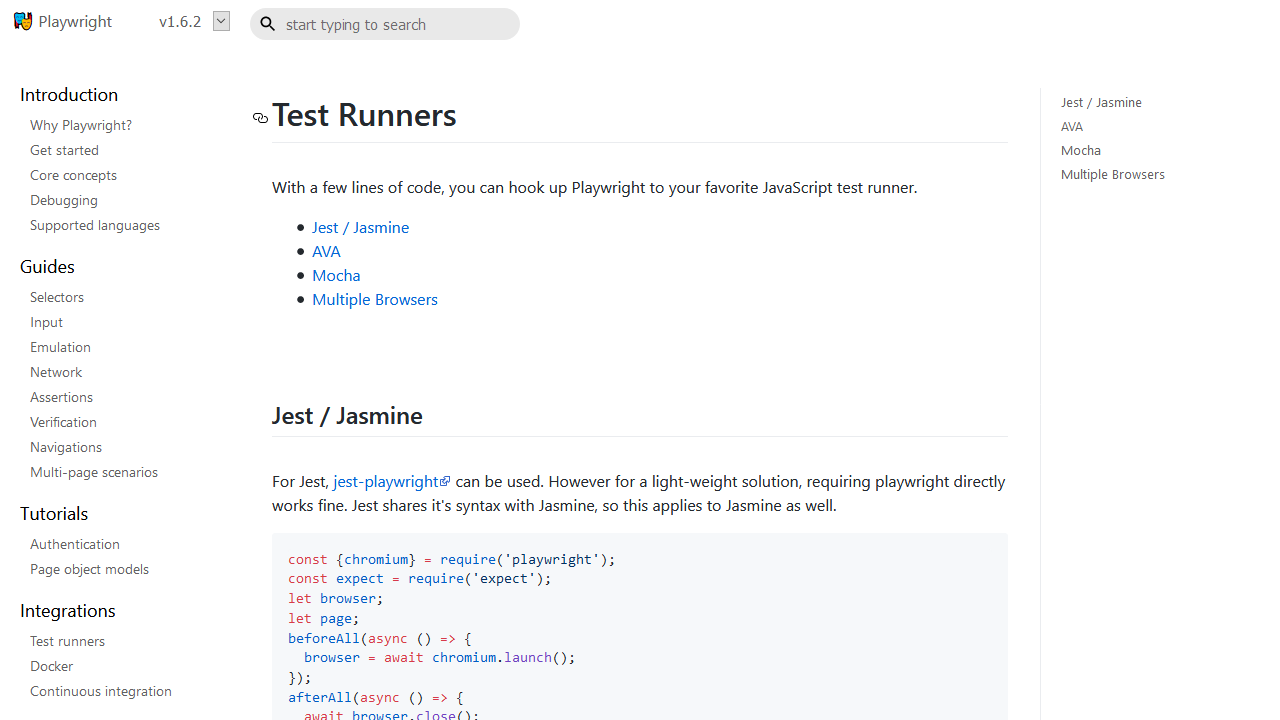Screen dimensions: 1280x720
Task: Click the external link icon after jest-playwright
Action: point(445,482)
